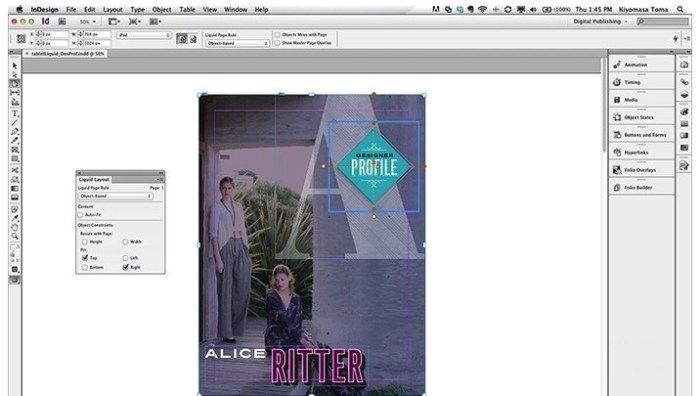Image resolution: width=700 pixels, height=396 pixels.
Task: Click the workspace search field
Action: (662, 21)
